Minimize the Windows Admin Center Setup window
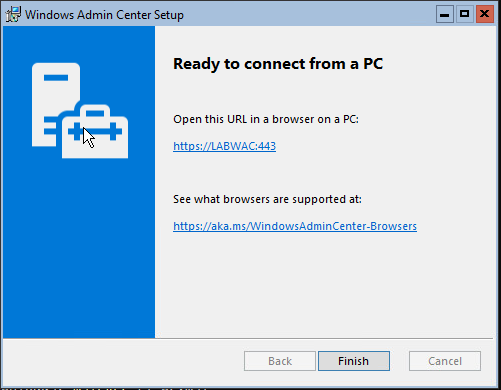The width and height of the screenshot is (501, 390). pos(444,14)
